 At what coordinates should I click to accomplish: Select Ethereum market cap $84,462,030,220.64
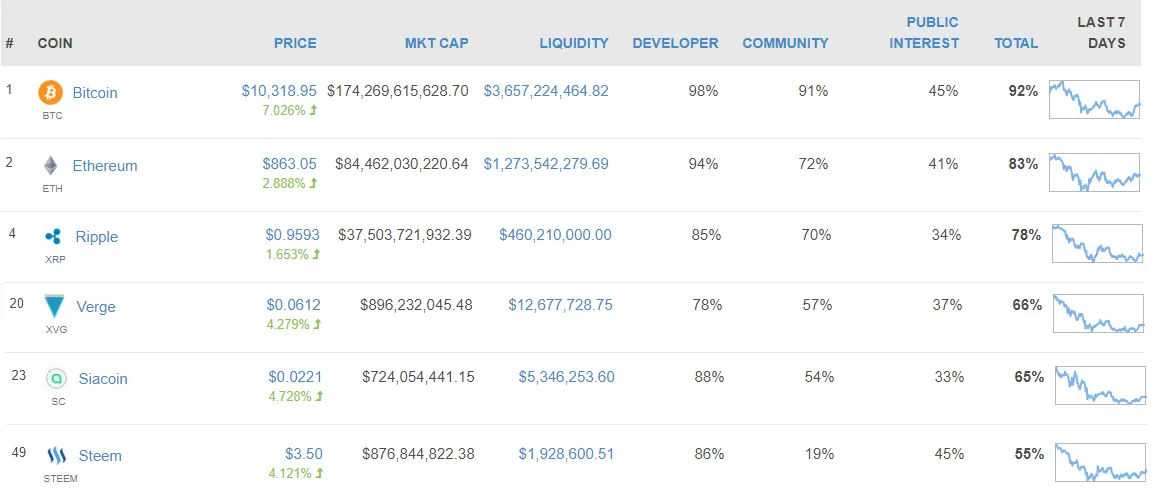tap(402, 164)
